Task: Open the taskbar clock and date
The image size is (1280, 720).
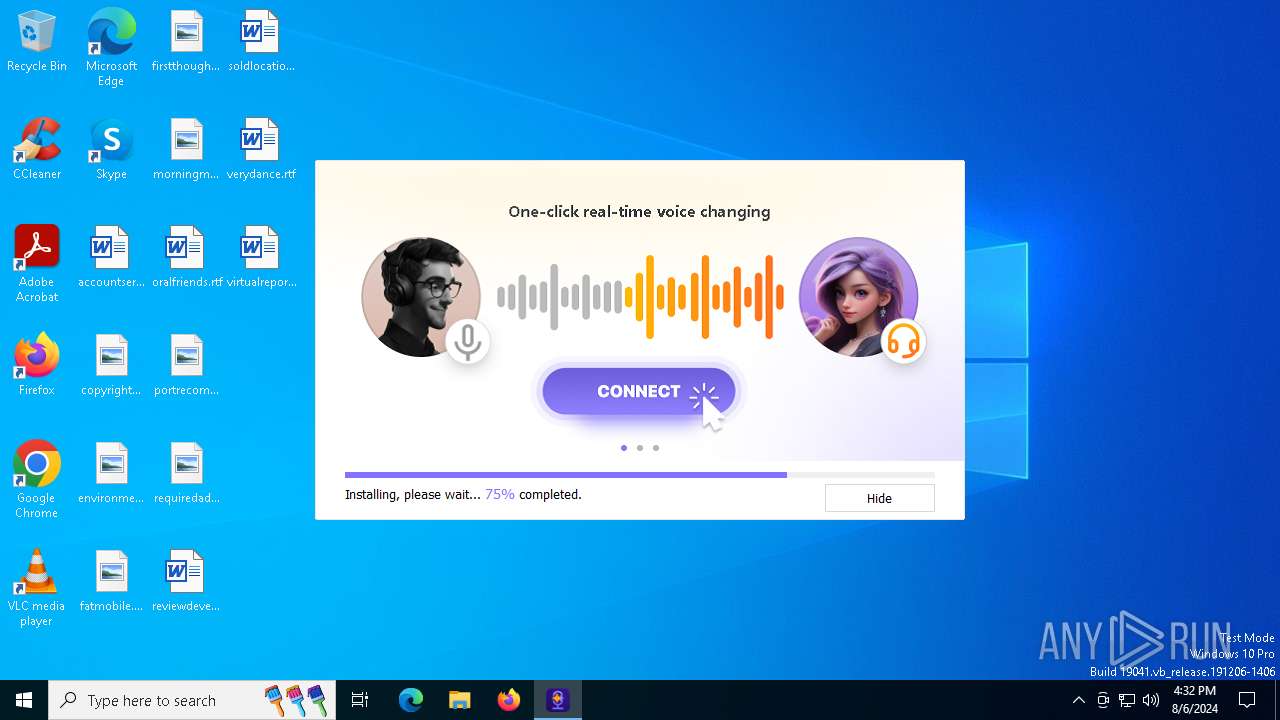Action: [x=1195, y=700]
